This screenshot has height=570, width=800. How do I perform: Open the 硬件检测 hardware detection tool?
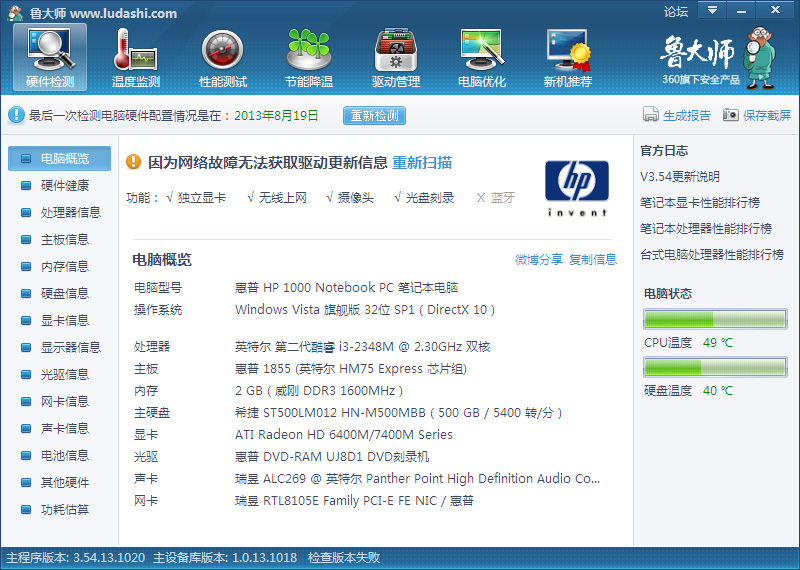[50, 58]
